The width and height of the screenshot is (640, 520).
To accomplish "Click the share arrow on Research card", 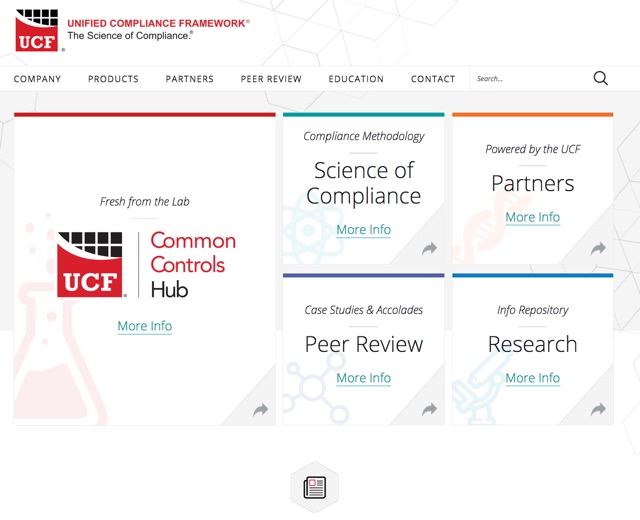I will (x=598, y=409).
